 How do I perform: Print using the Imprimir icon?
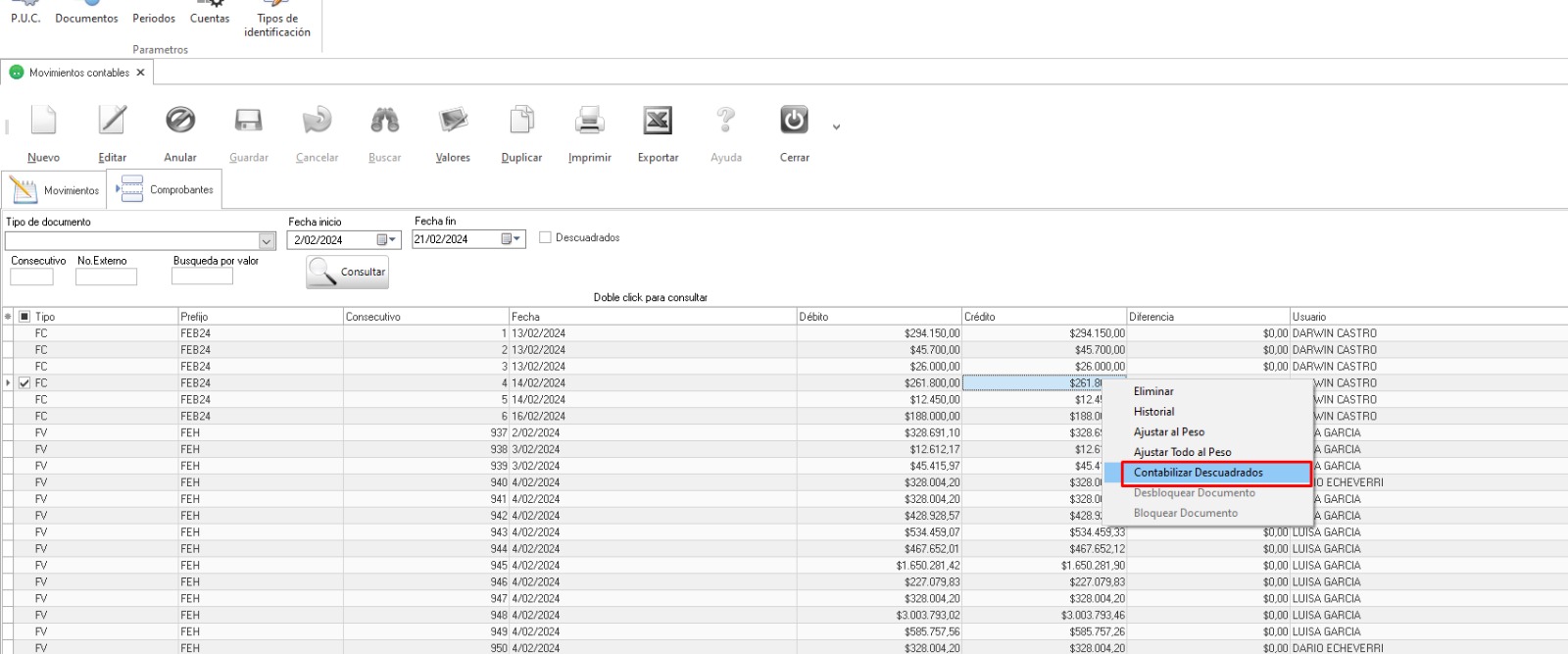[x=589, y=121]
